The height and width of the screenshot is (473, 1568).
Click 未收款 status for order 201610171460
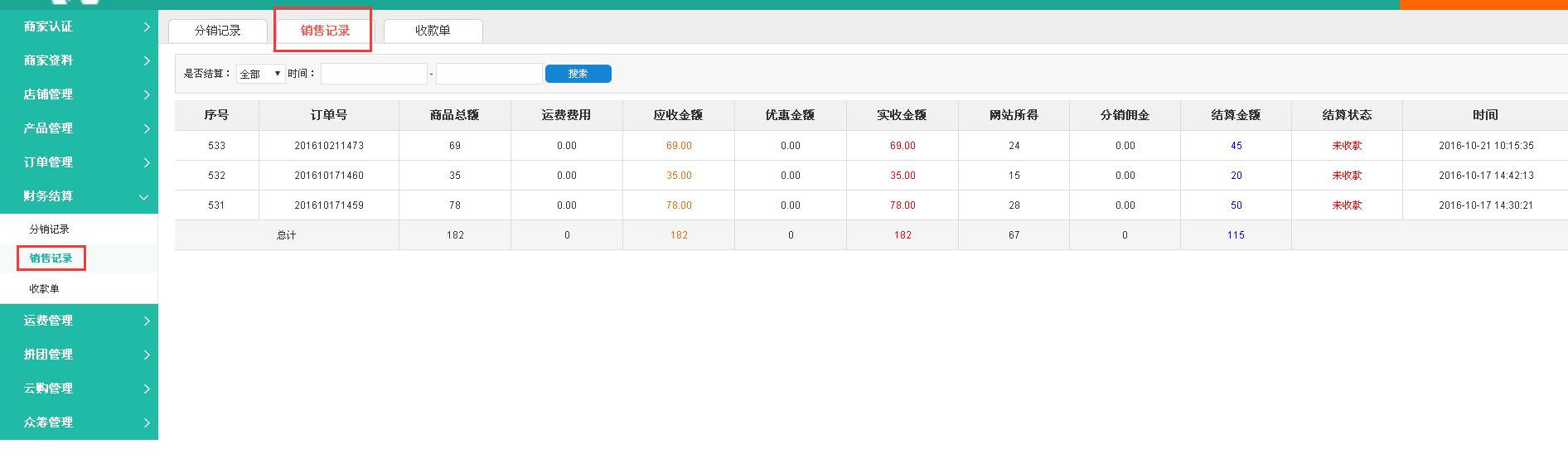(x=1347, y=176)
